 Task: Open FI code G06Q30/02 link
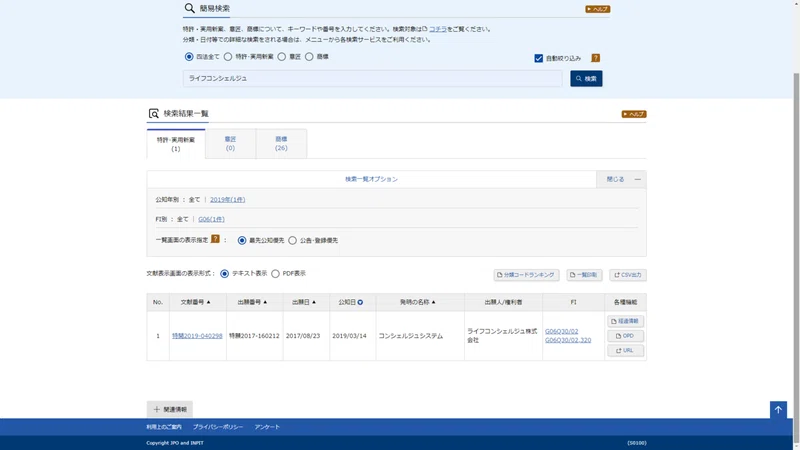point(561,332)
